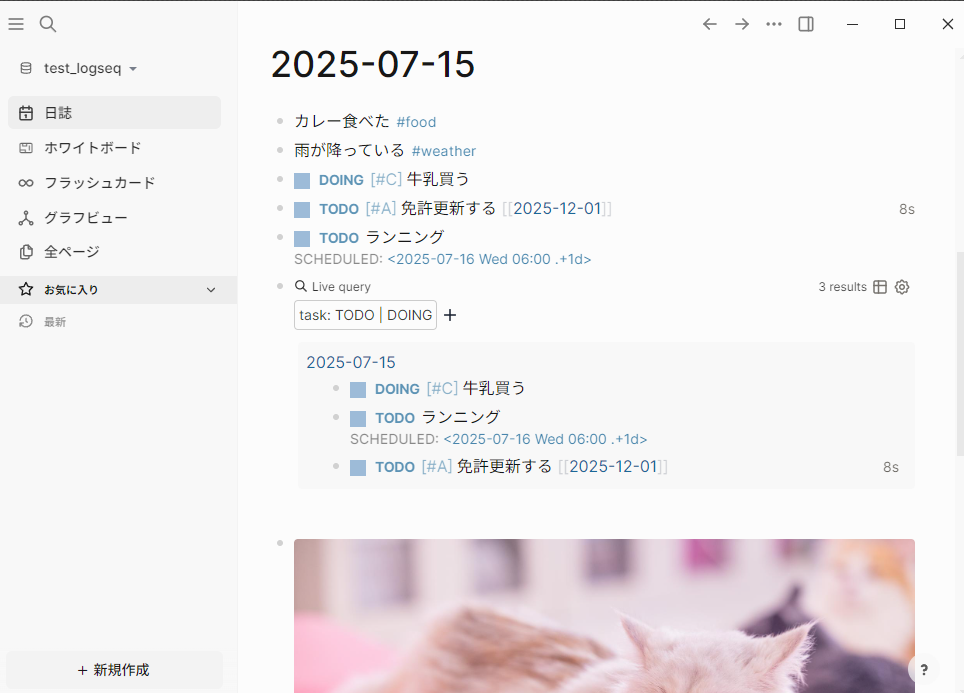
Task: Check 免許更新する checkbox in query results
Action: (x=358, y=468)
